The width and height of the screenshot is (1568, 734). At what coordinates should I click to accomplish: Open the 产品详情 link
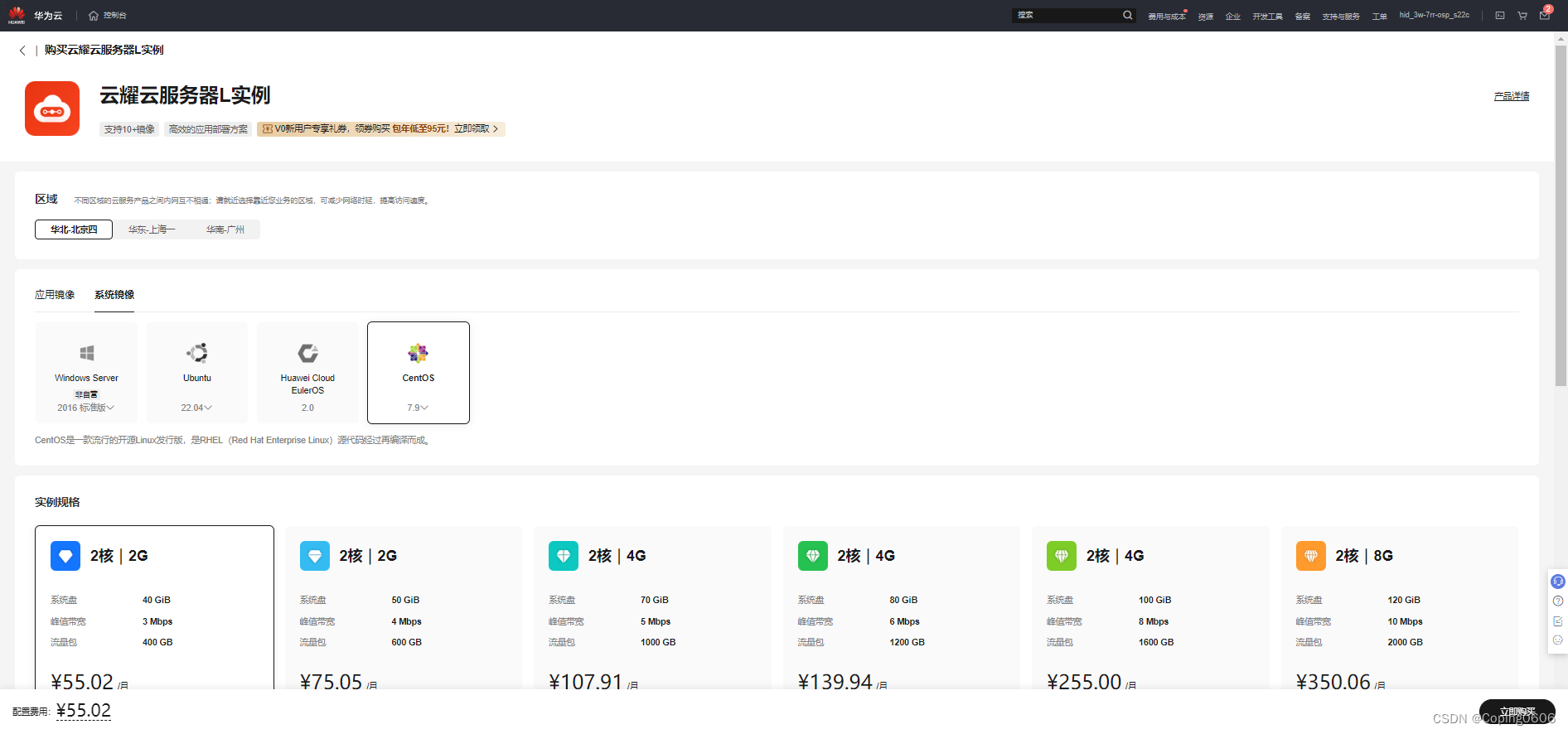(1512, 96)
